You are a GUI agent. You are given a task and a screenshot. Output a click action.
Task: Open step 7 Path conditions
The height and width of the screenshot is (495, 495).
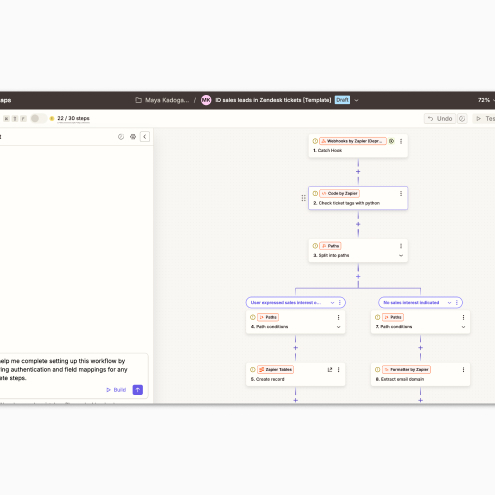pos(420,322)
